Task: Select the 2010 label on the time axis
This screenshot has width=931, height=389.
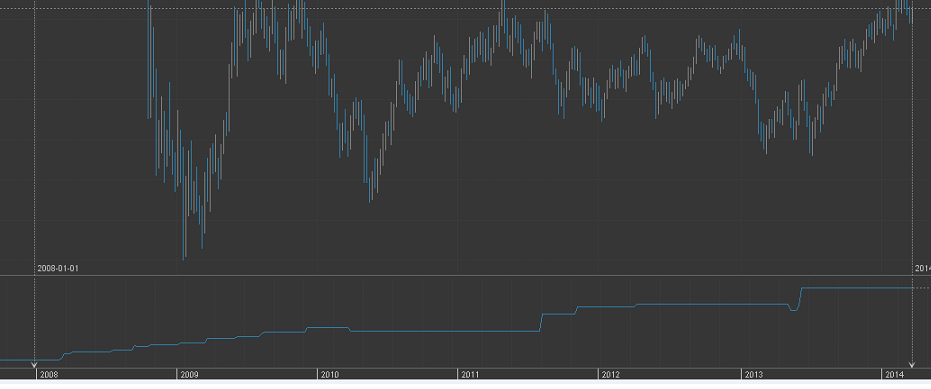Action: point(330,375)
